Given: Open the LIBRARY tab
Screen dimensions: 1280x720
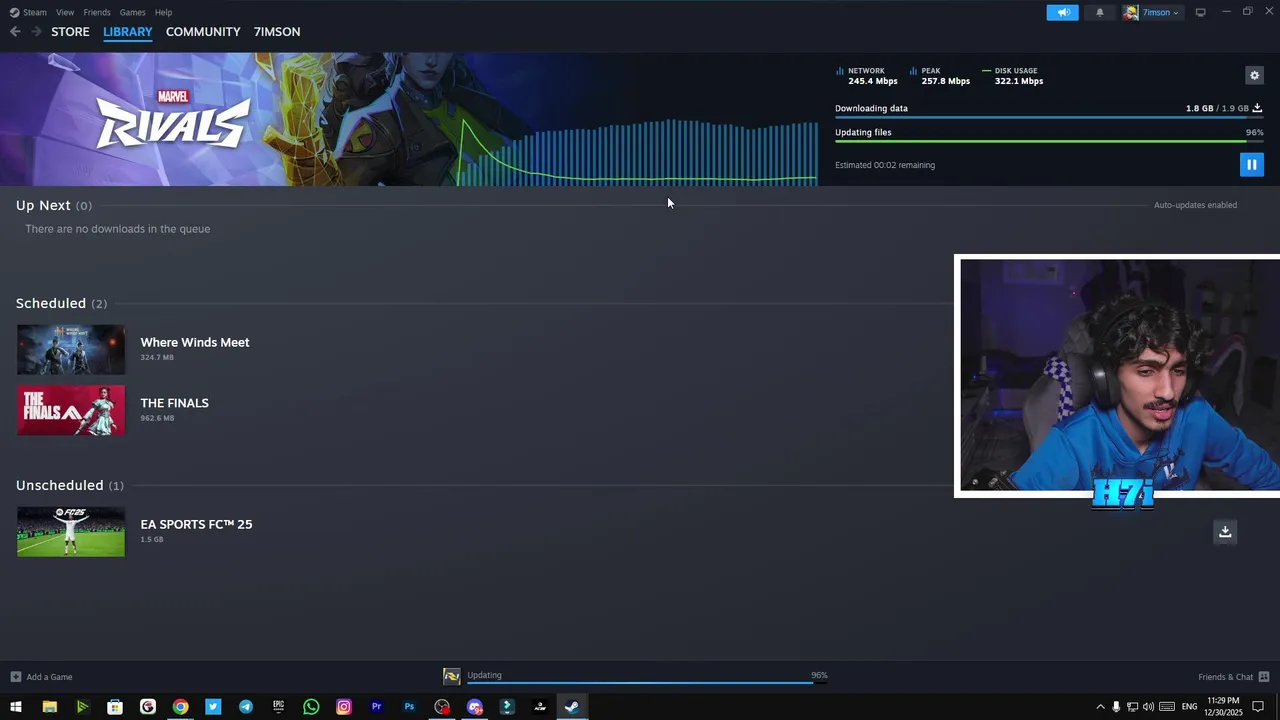Looking at the screenshot, I should pyautogui.click(x=128, y=32).
